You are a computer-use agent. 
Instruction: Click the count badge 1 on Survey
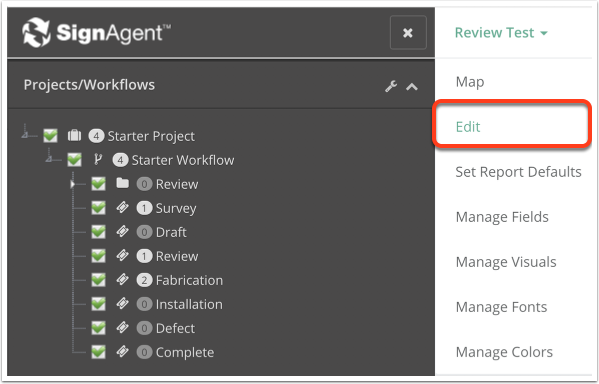tap(144, 208)
